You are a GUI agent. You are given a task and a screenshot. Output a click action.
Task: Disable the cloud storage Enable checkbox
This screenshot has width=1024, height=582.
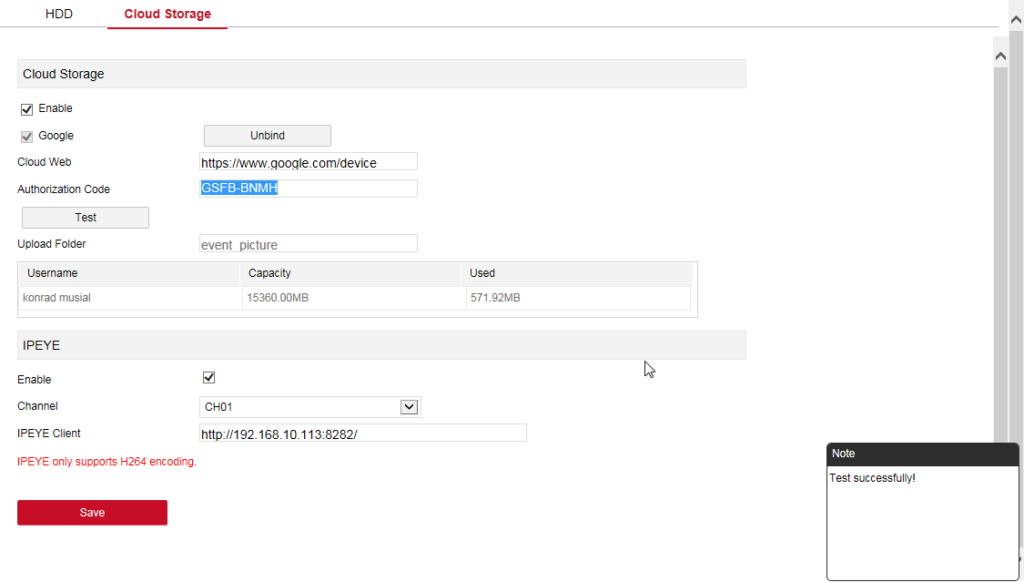[x=26, y=108]
